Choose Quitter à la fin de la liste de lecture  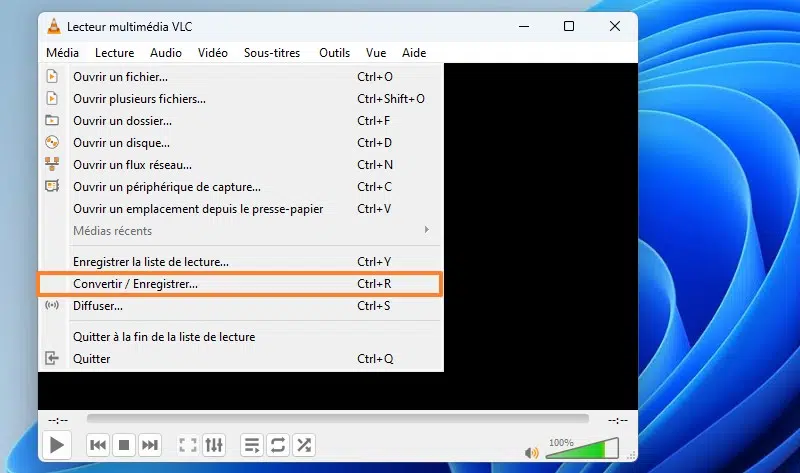240,337
